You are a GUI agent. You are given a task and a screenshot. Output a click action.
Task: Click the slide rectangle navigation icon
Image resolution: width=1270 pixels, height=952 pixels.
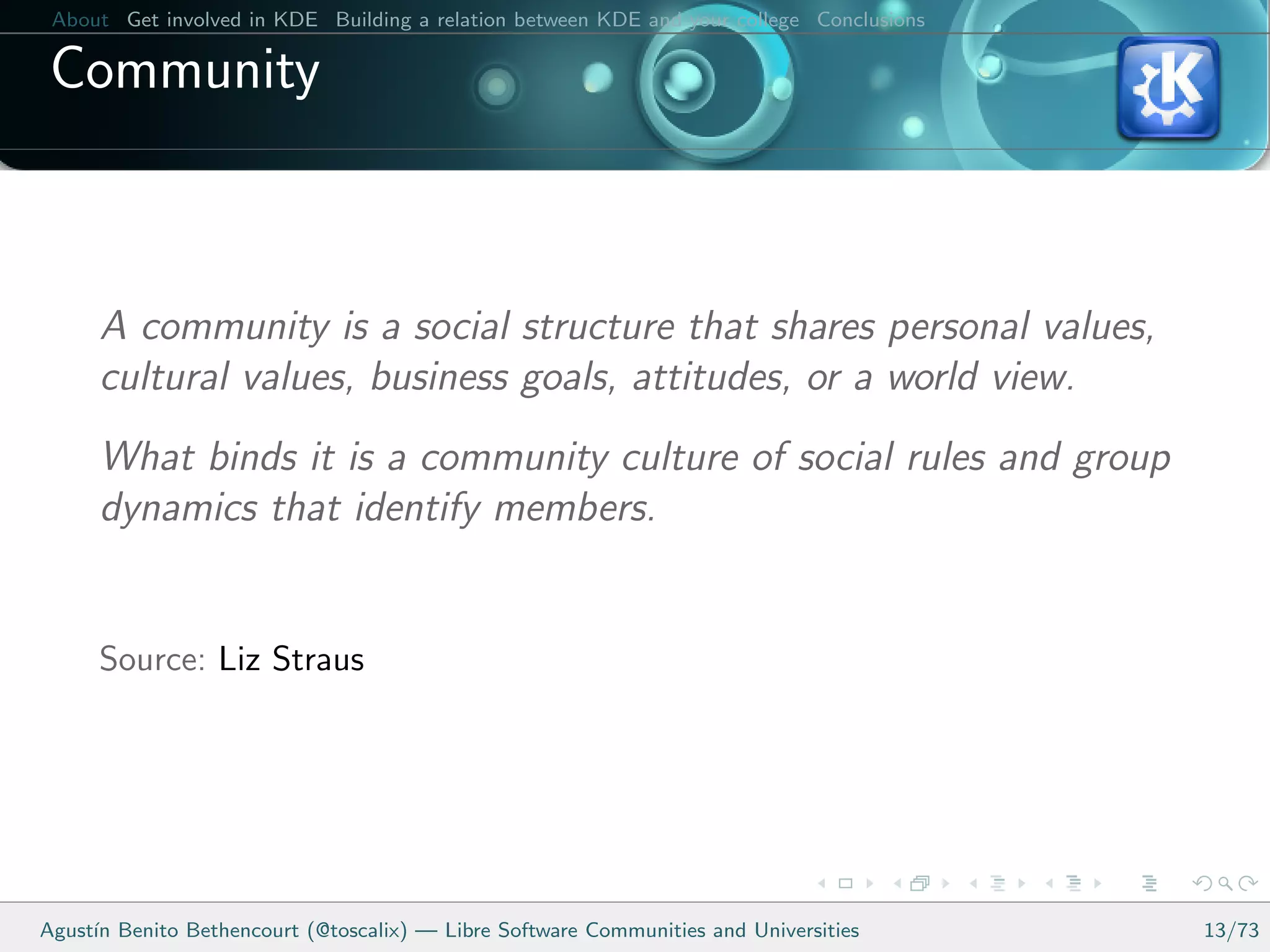click(845, 883)
